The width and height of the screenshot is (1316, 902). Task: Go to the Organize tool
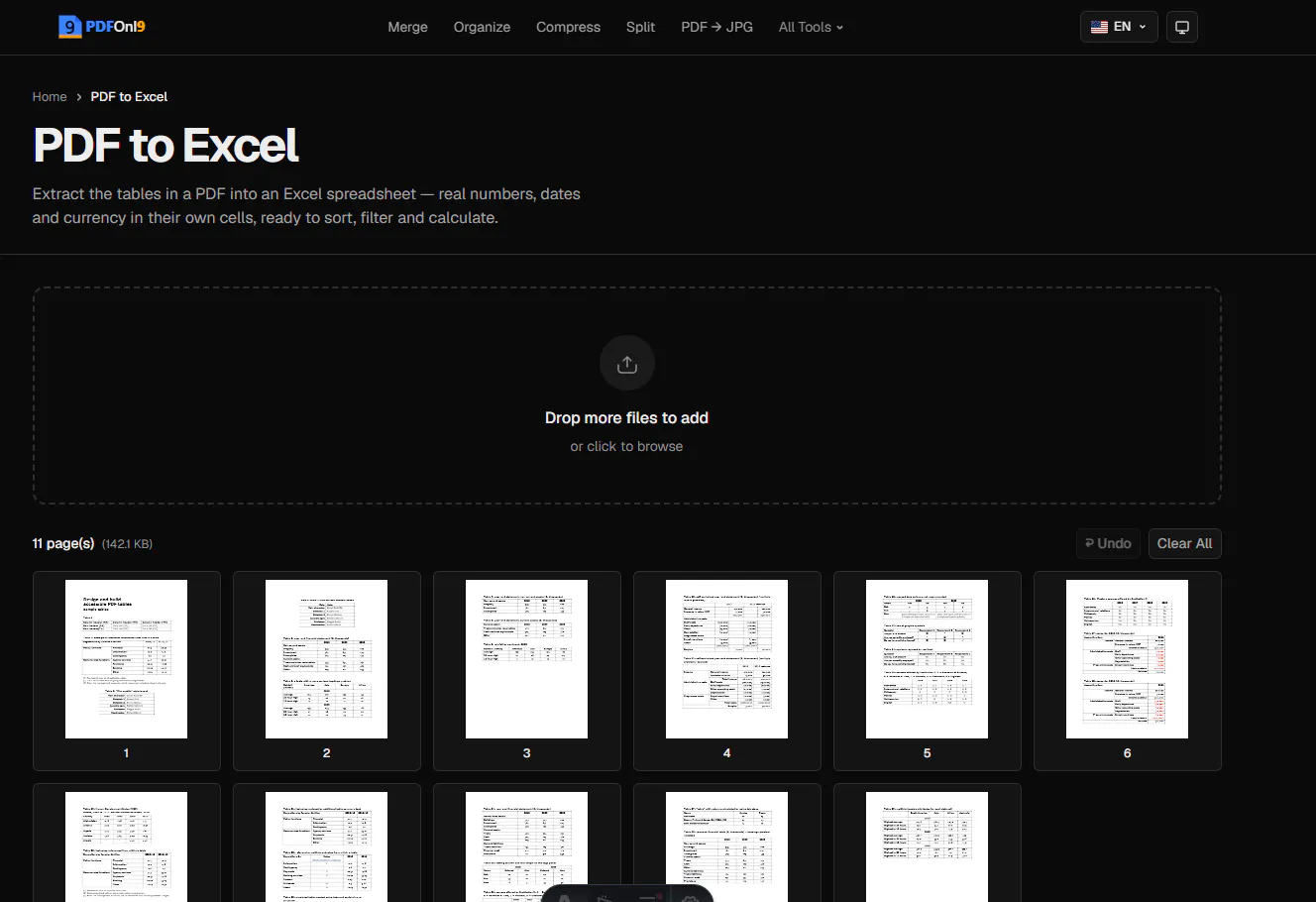[482, 27]
